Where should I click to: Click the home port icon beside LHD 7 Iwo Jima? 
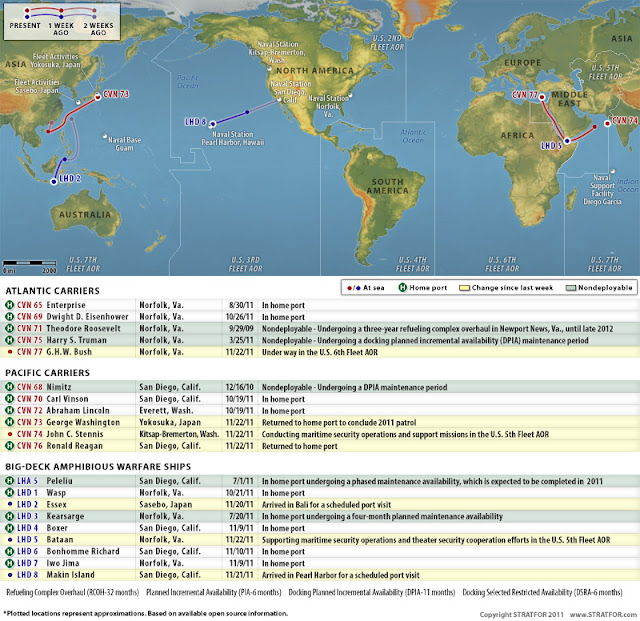coord(9,563)
